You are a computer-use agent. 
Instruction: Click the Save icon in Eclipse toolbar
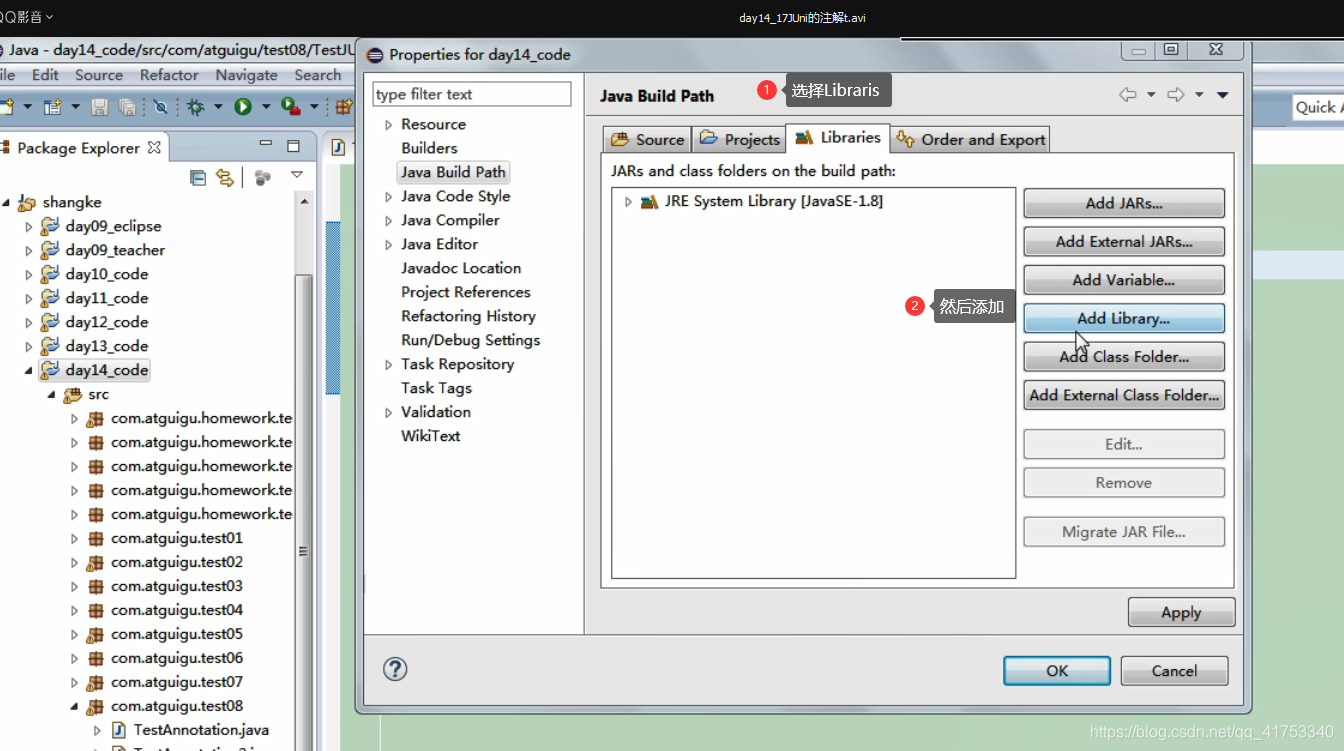click(99, 106)
